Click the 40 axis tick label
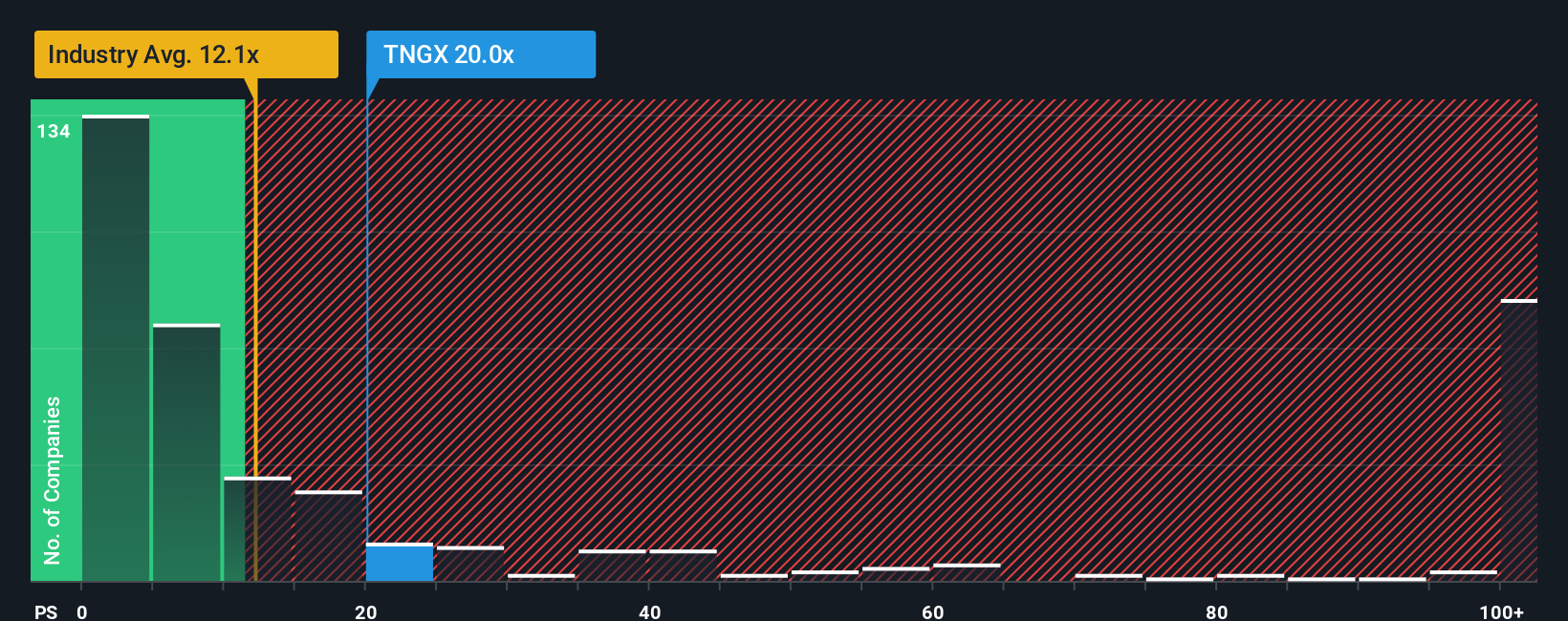 (649, 612)
